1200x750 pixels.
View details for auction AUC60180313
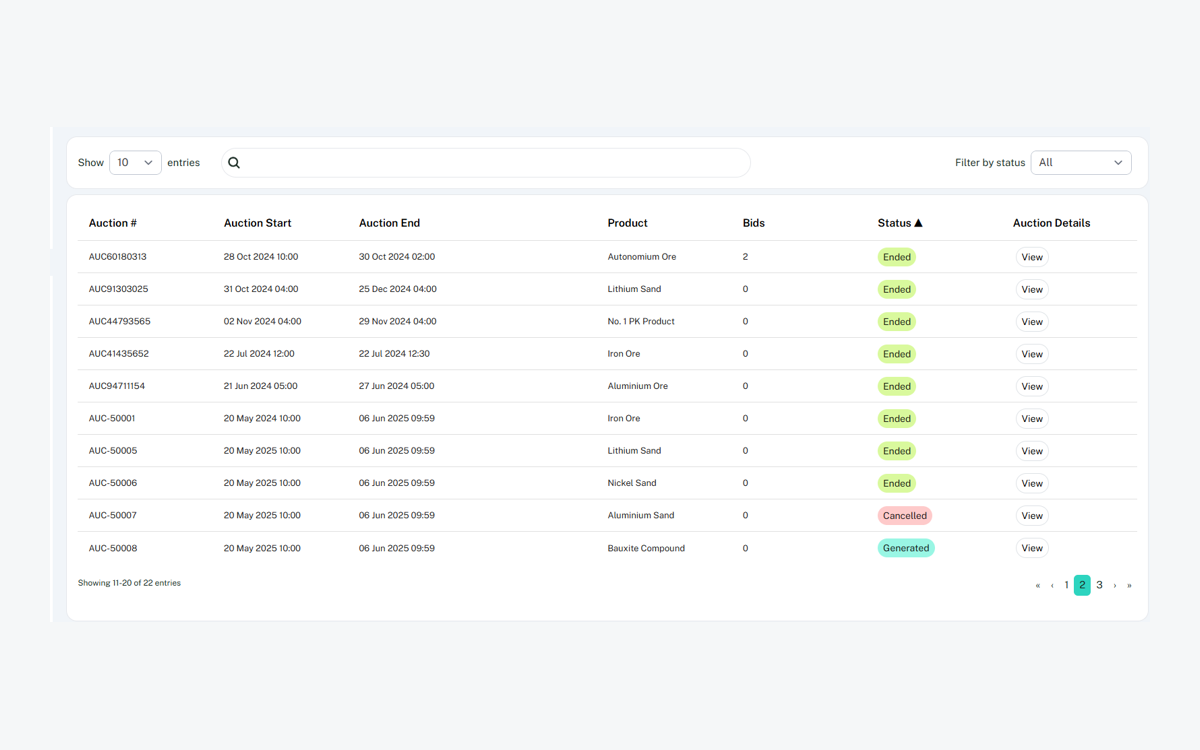(1031, 257)
